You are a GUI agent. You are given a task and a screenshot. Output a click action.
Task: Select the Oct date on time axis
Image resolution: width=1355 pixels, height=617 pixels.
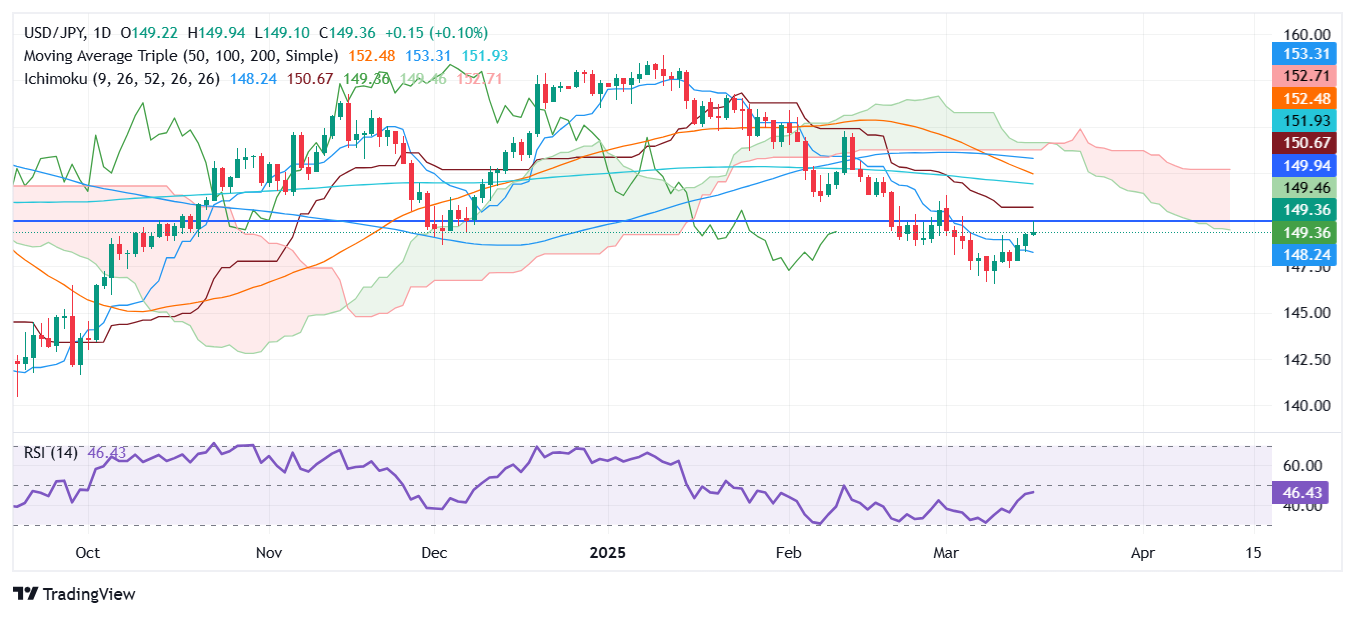[87, 552]
